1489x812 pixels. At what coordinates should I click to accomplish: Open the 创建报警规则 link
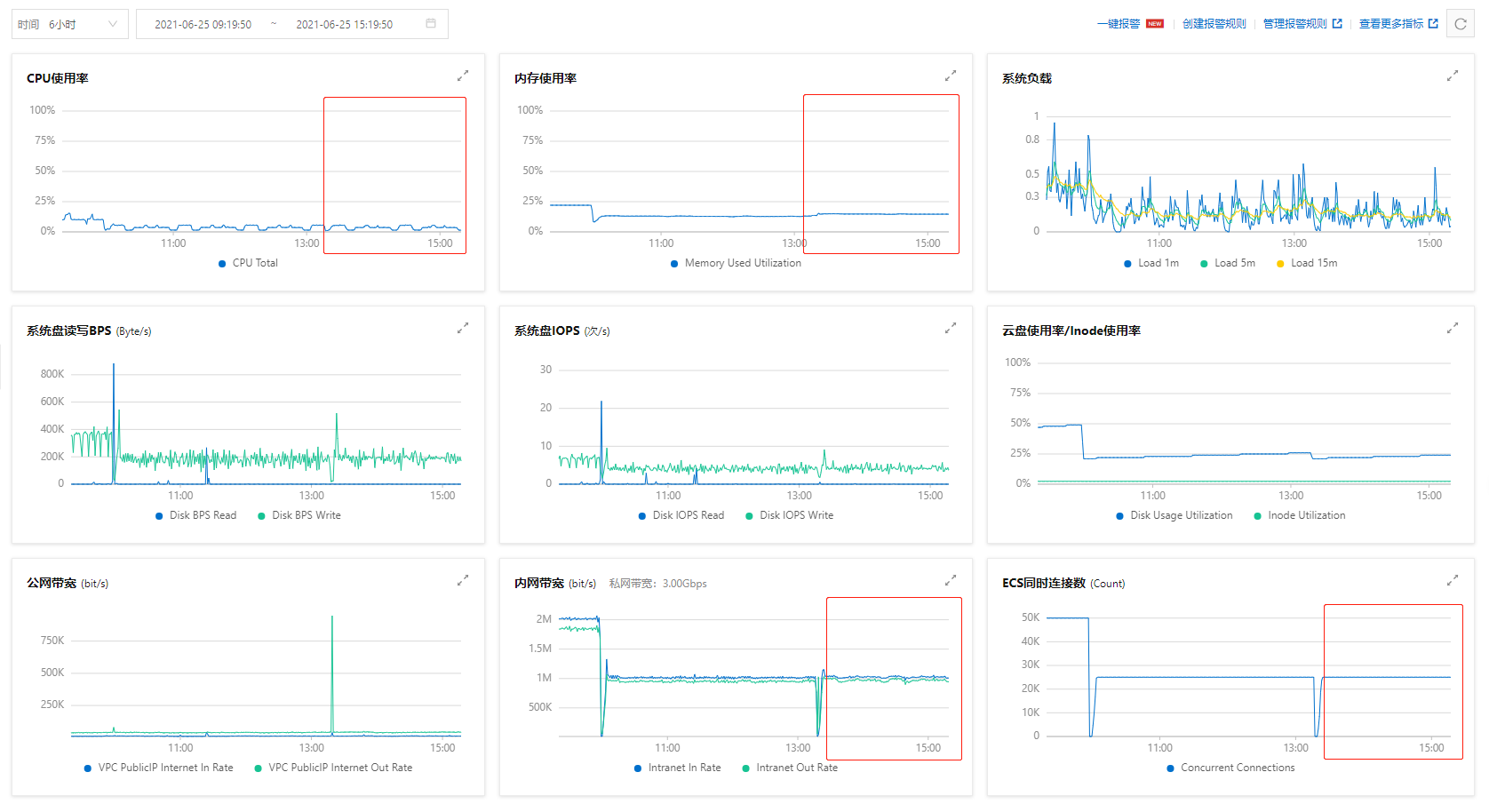[1214, 24]
